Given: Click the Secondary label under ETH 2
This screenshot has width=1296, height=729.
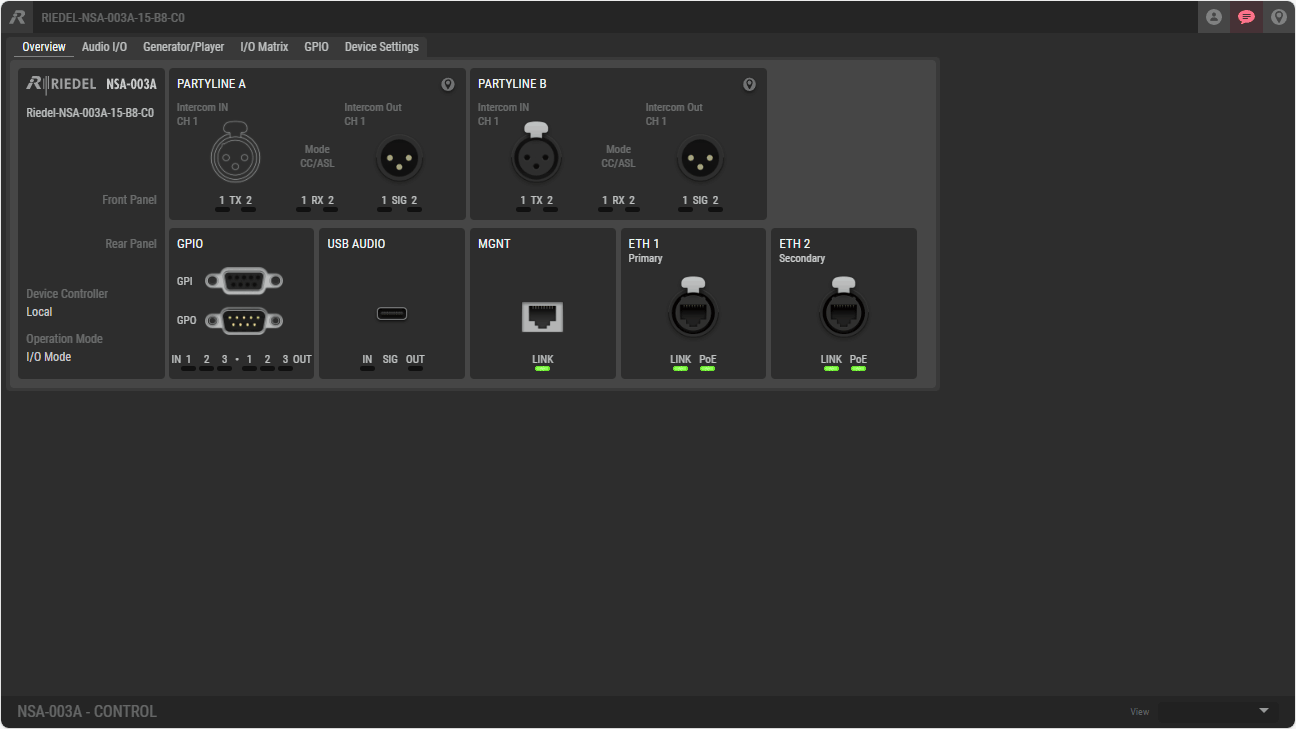Looking at the screenshot, I should coord(802,259).
